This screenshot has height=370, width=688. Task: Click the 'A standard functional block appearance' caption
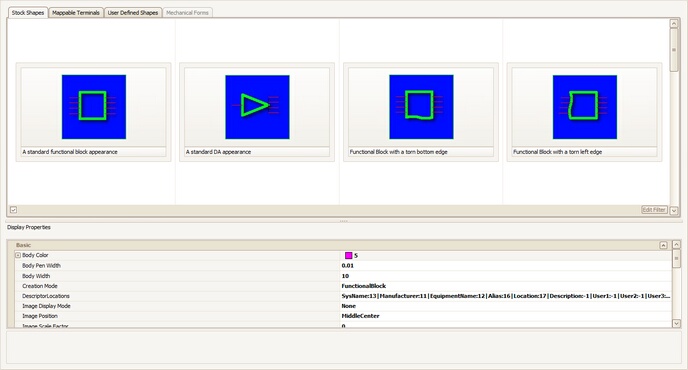(x=70, y=152)
